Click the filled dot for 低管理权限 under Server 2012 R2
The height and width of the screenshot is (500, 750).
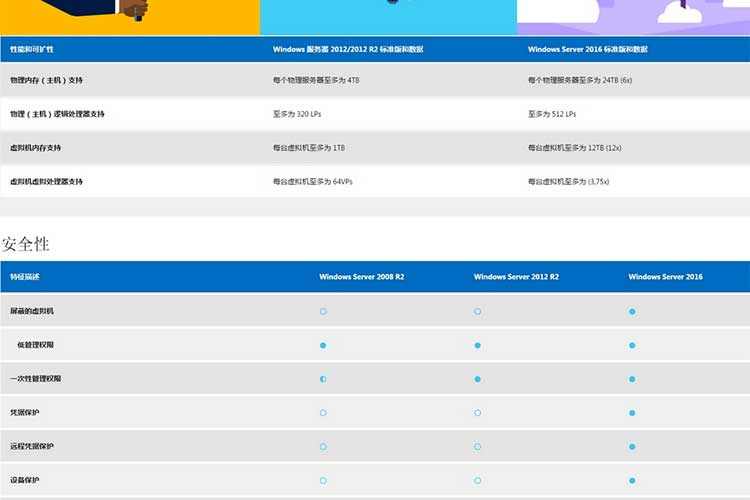tap(478, 345)
